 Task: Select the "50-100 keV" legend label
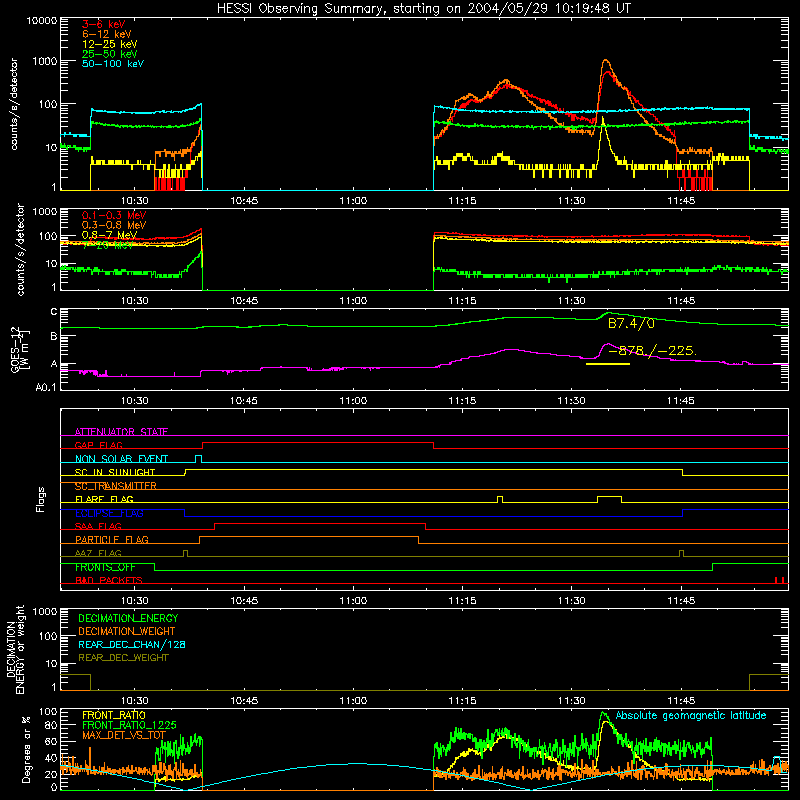click(113, 64)
